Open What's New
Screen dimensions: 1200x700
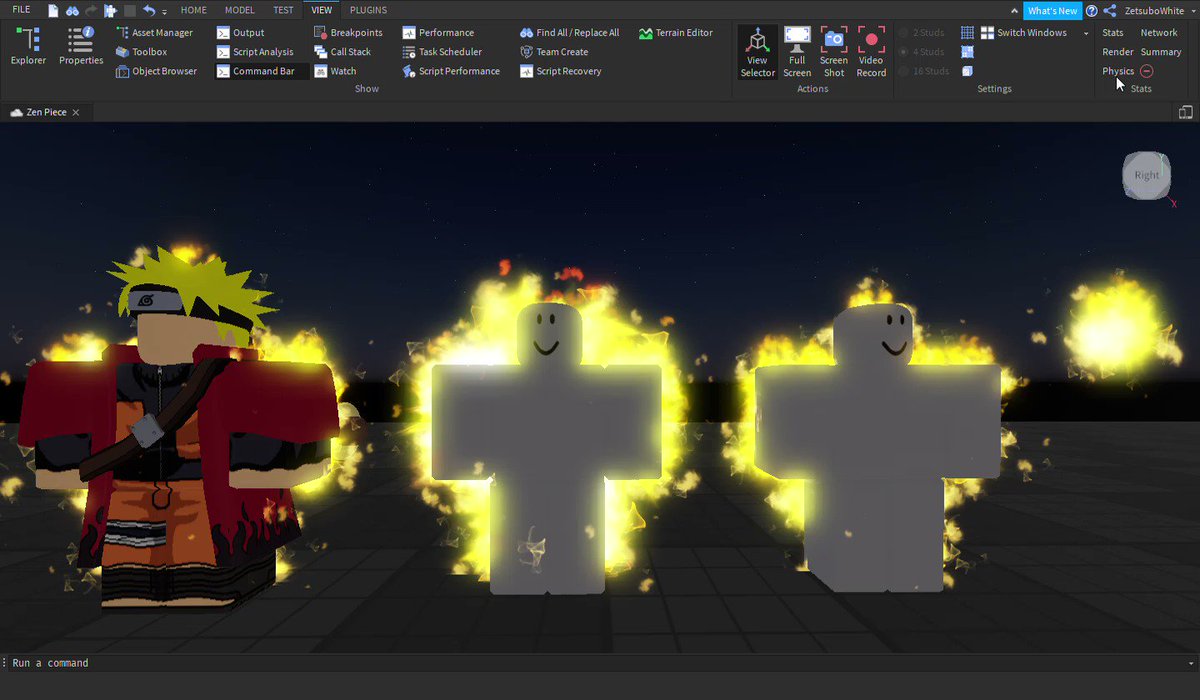pos(1053,10)
